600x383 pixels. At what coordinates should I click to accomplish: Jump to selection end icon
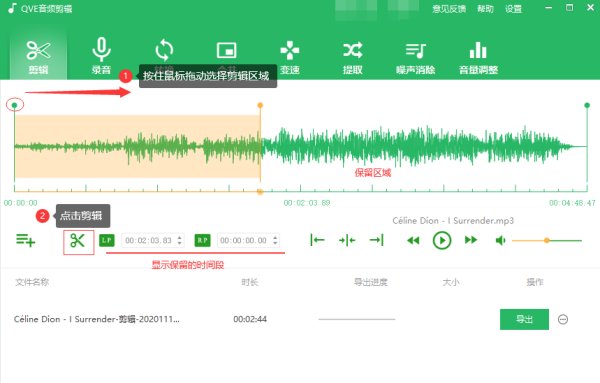pyautogui.click(x=377, y=240)
